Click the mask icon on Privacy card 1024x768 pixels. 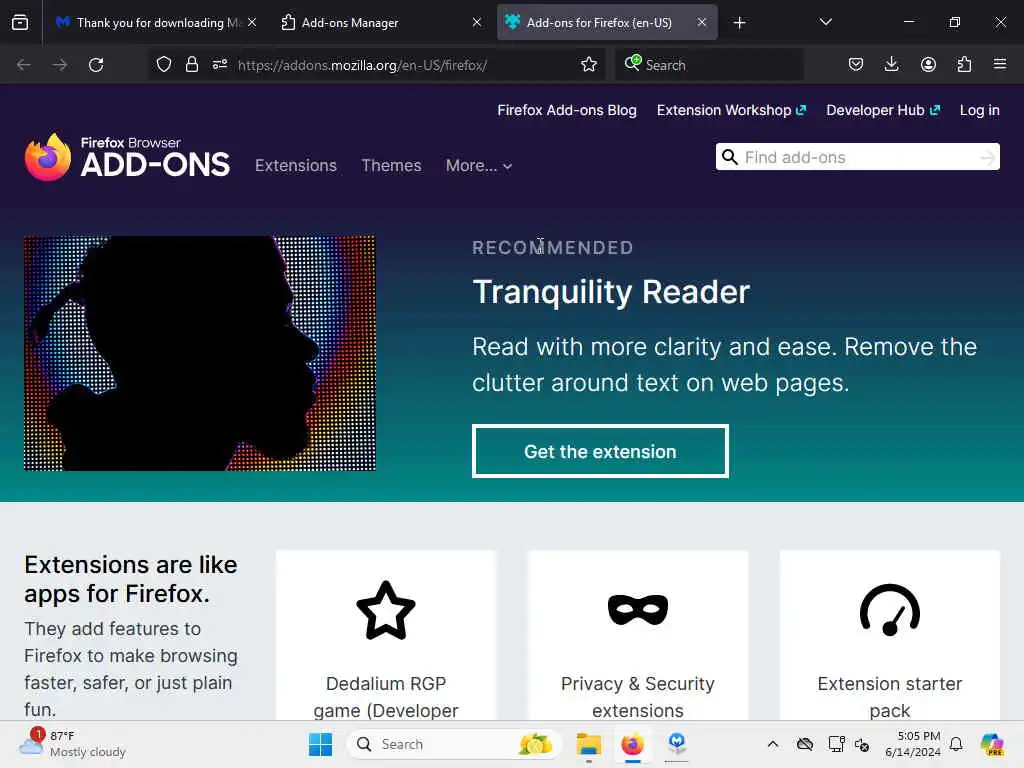tap(638, 610)
